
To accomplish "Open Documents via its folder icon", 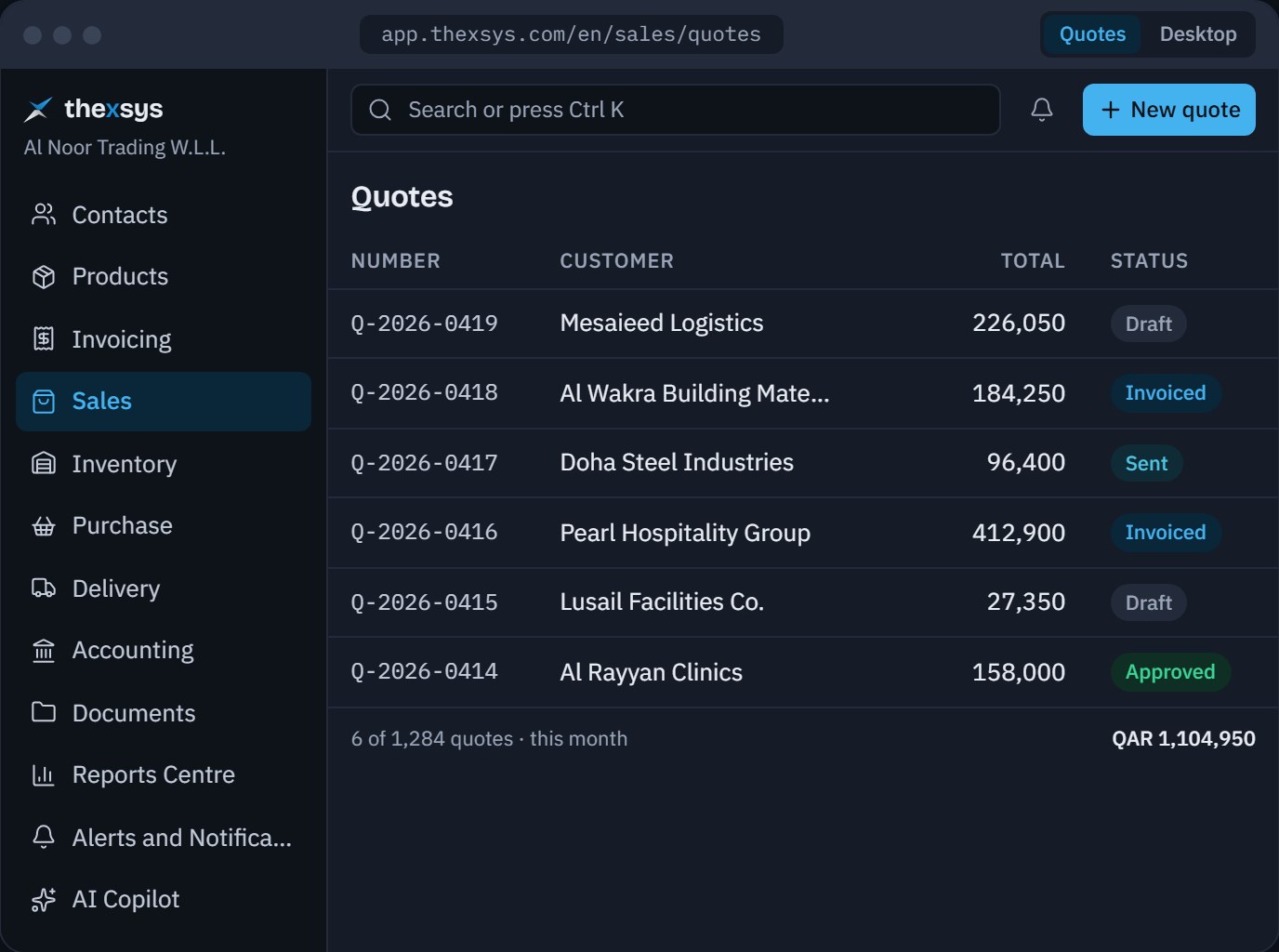I will pos(44,713).
